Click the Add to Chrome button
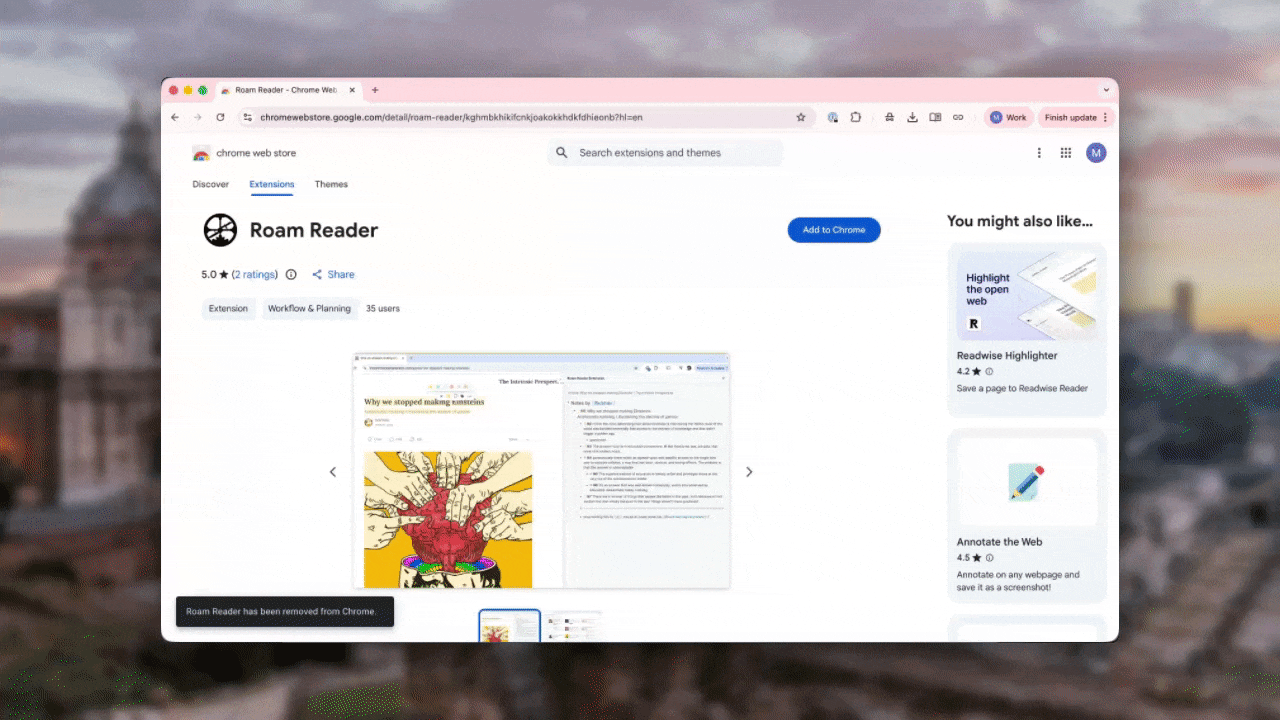This screenshot has width=1280, height=720. 833,230
